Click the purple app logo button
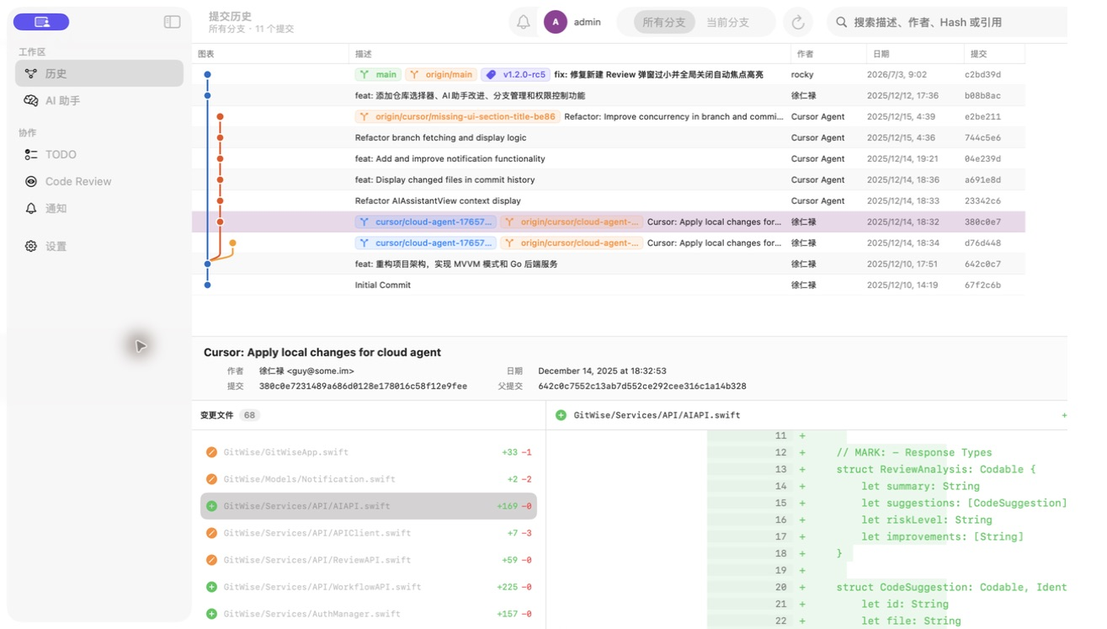1107x629 pixels. (41, 22)
